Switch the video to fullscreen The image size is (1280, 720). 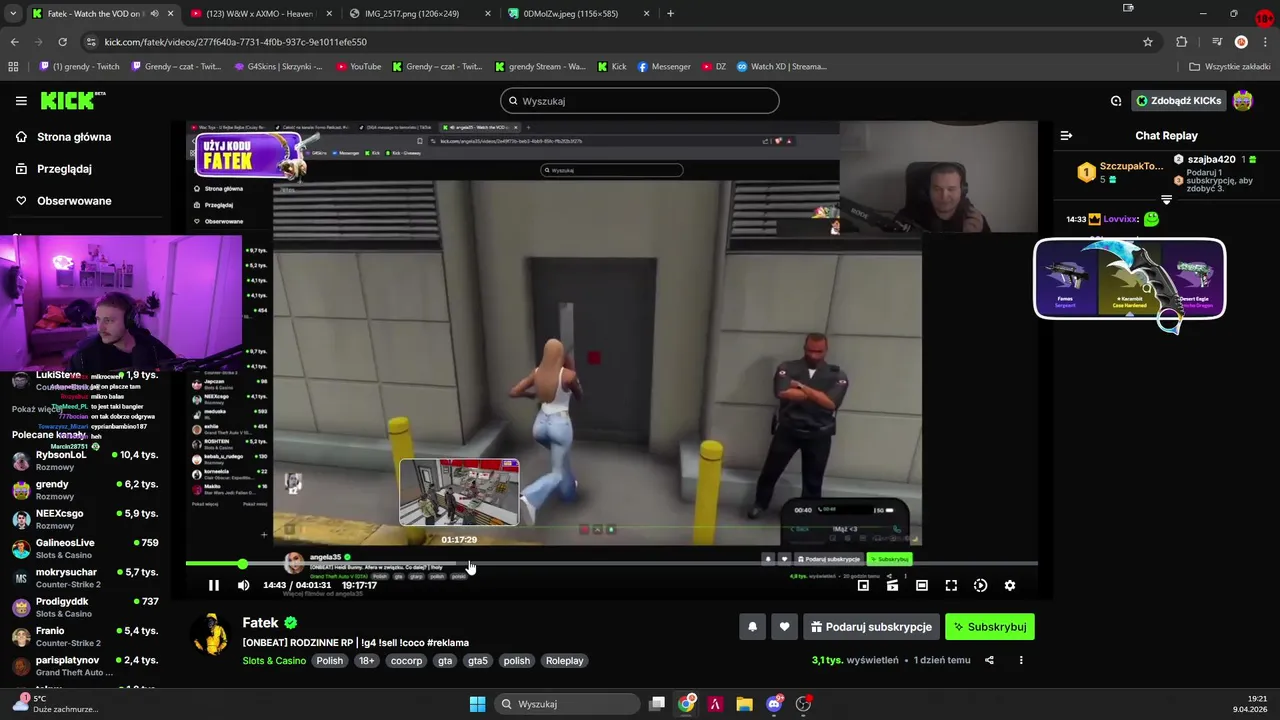coord(951,585)
